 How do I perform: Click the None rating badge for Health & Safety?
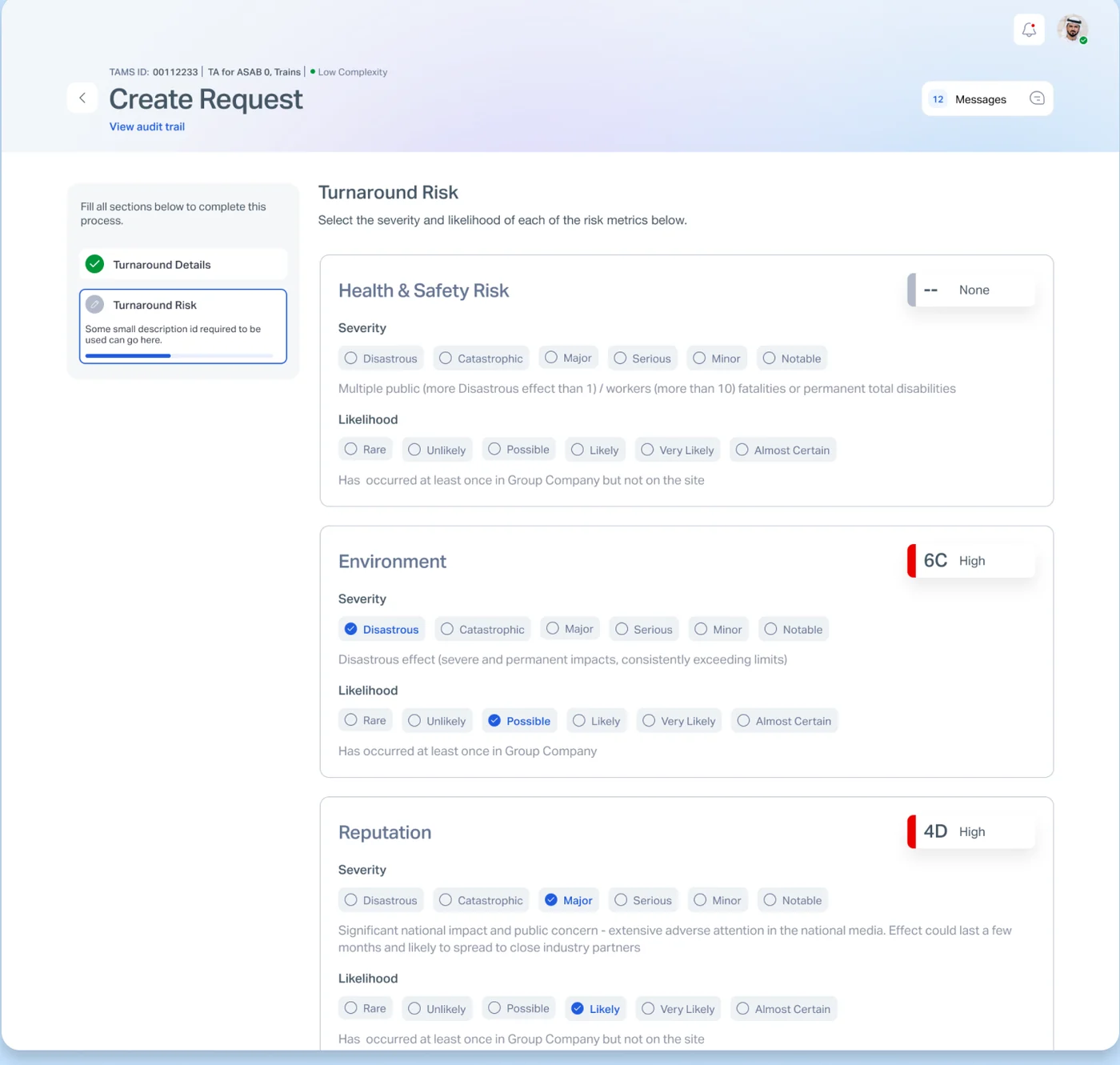click(x=971, y=290)
